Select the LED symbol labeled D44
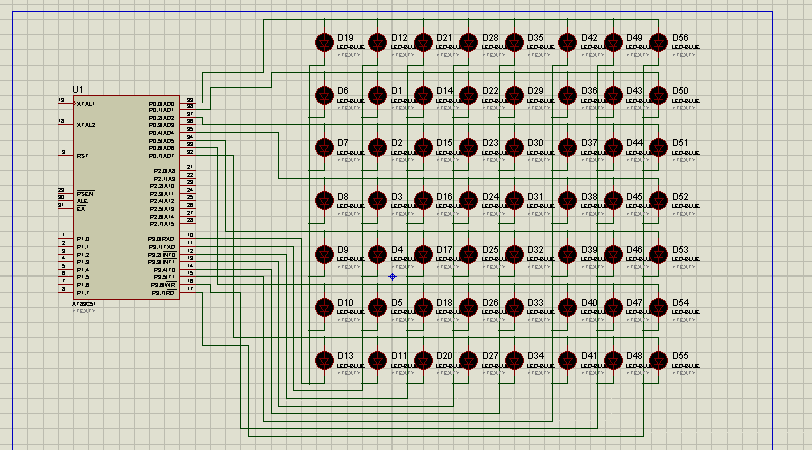This screenshot has height=450, width=812. click(x=613, y=148)
